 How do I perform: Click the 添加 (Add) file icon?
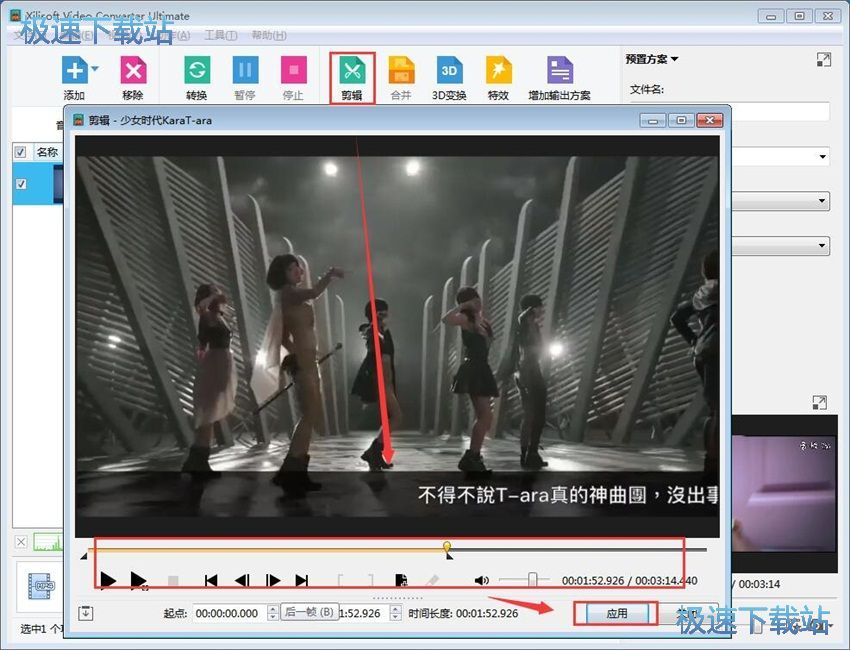click(75, 69)
